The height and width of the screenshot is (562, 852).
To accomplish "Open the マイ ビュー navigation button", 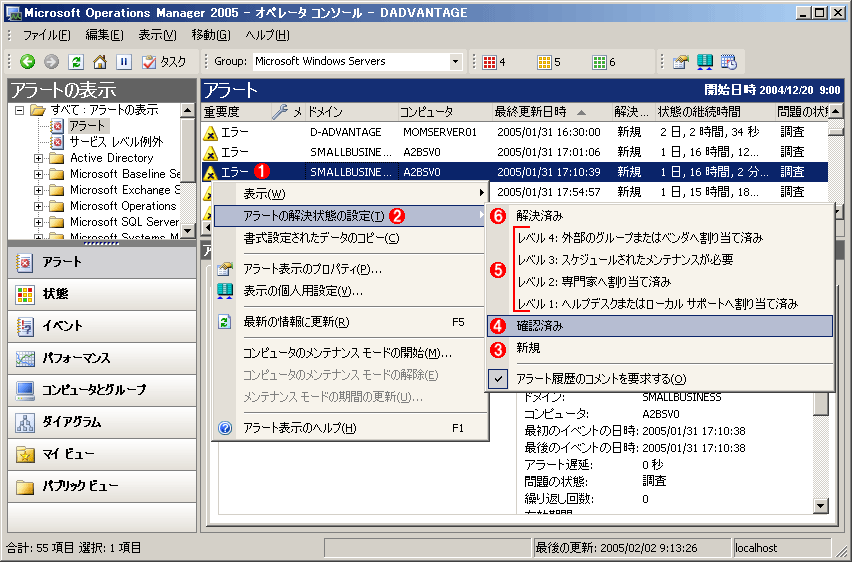I will click(x=102, y=454).
